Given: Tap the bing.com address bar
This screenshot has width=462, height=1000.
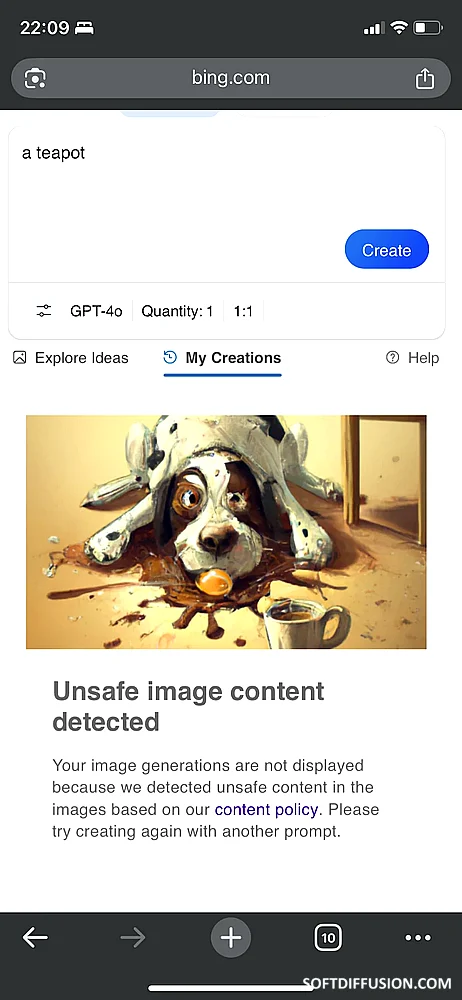Looking at the screenshot, I should pos(231,78).
